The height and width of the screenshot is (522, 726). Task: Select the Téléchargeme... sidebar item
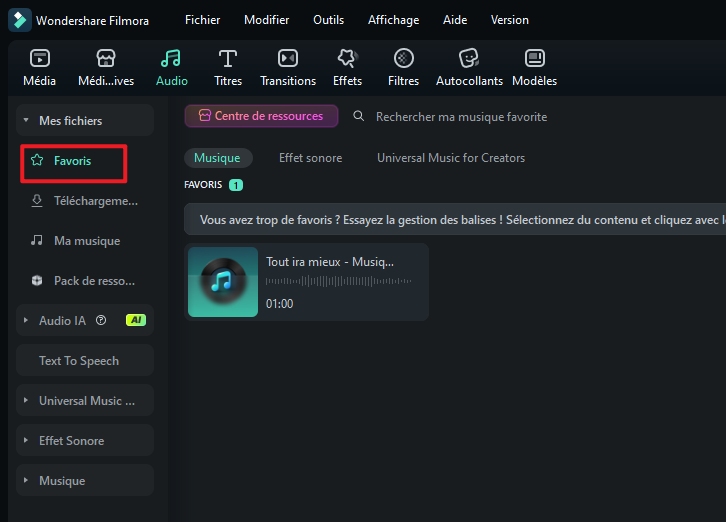[x=86, y=201]
